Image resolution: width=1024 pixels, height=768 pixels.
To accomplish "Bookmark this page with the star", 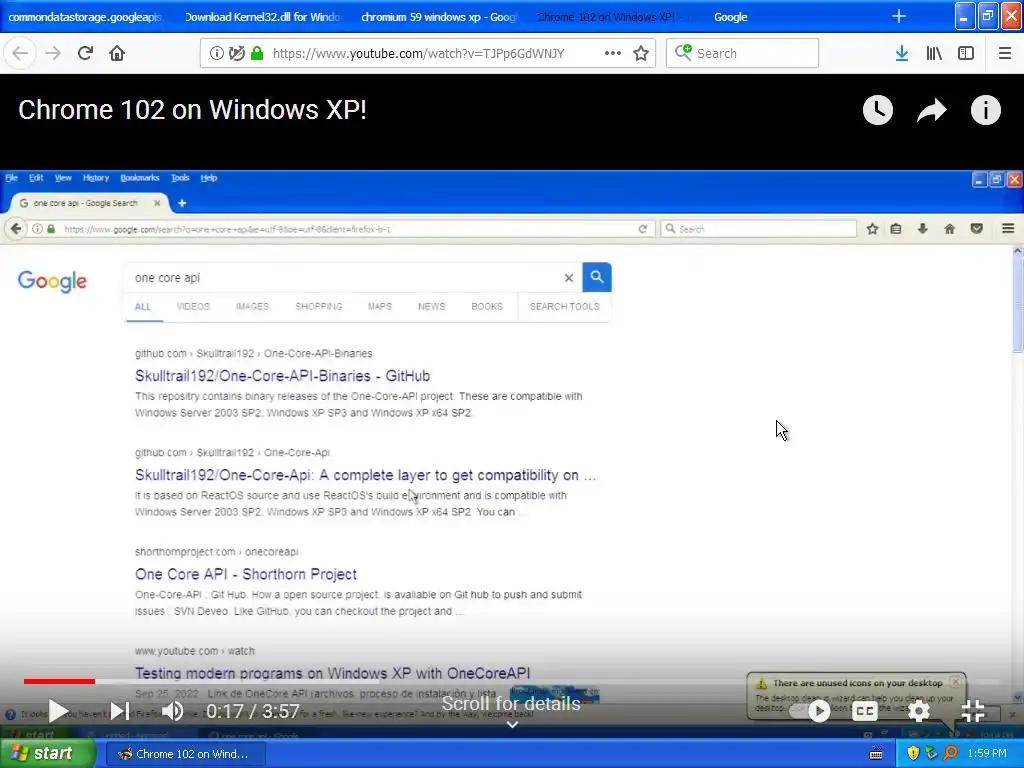I will 641,53.
